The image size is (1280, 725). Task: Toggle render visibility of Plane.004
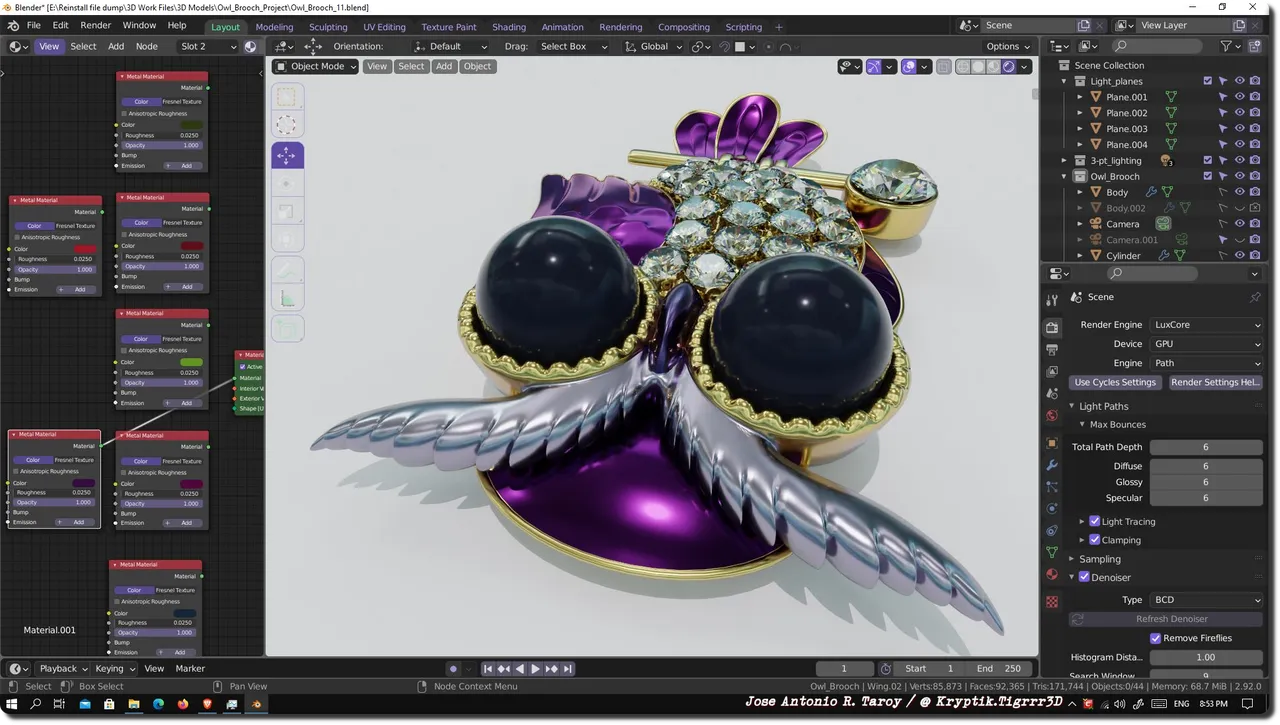point(1255,144)
